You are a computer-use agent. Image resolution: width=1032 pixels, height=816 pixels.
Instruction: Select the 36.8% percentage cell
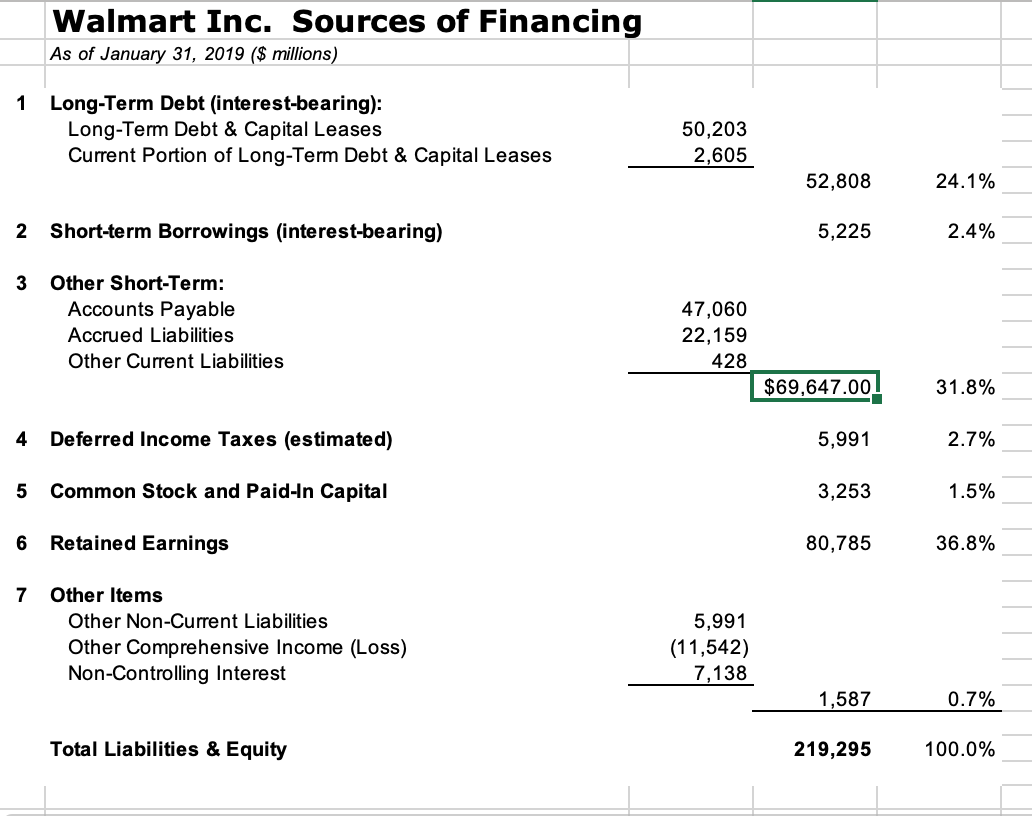(965, 544)
